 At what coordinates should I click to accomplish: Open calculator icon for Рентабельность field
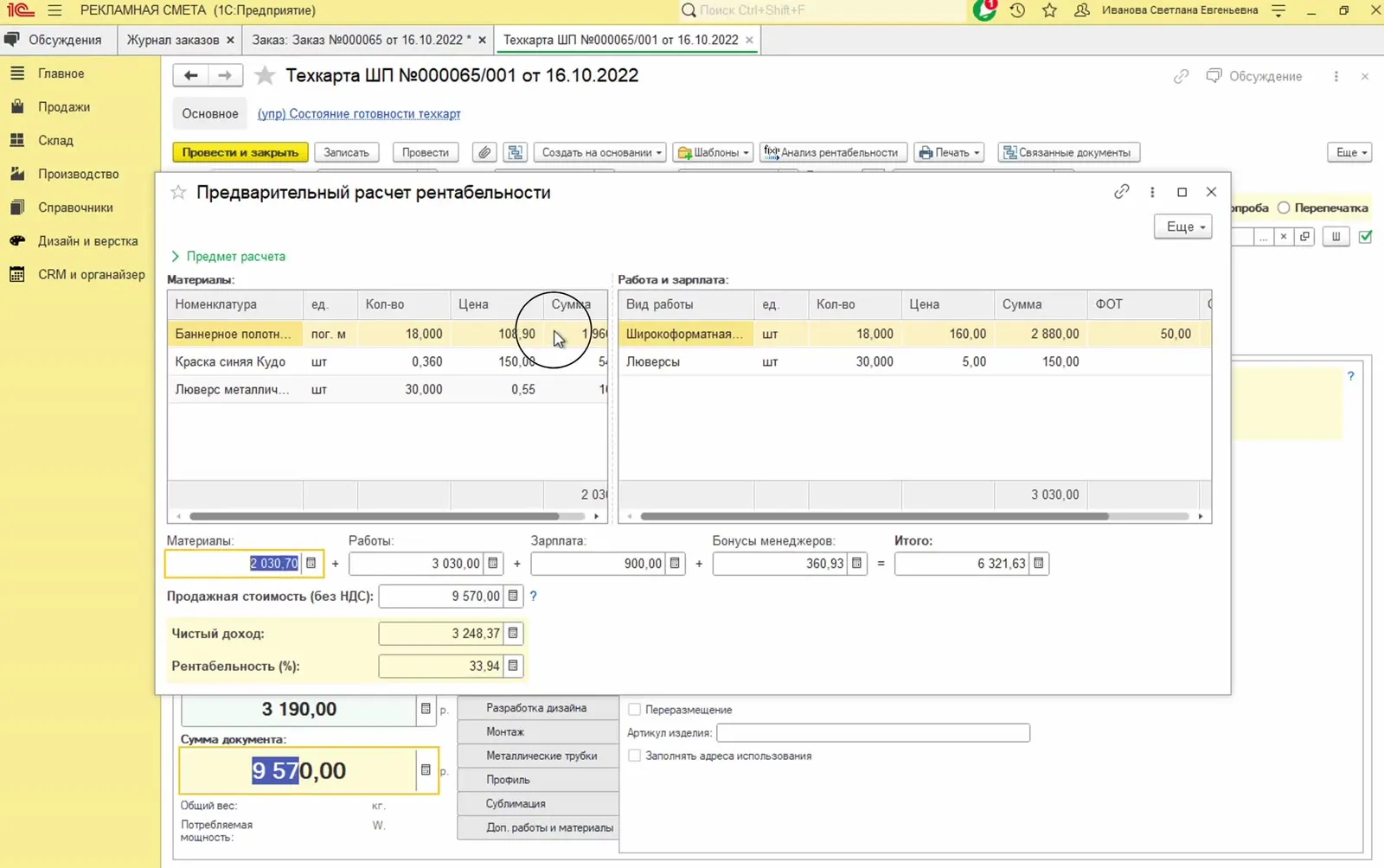[513, 666]
